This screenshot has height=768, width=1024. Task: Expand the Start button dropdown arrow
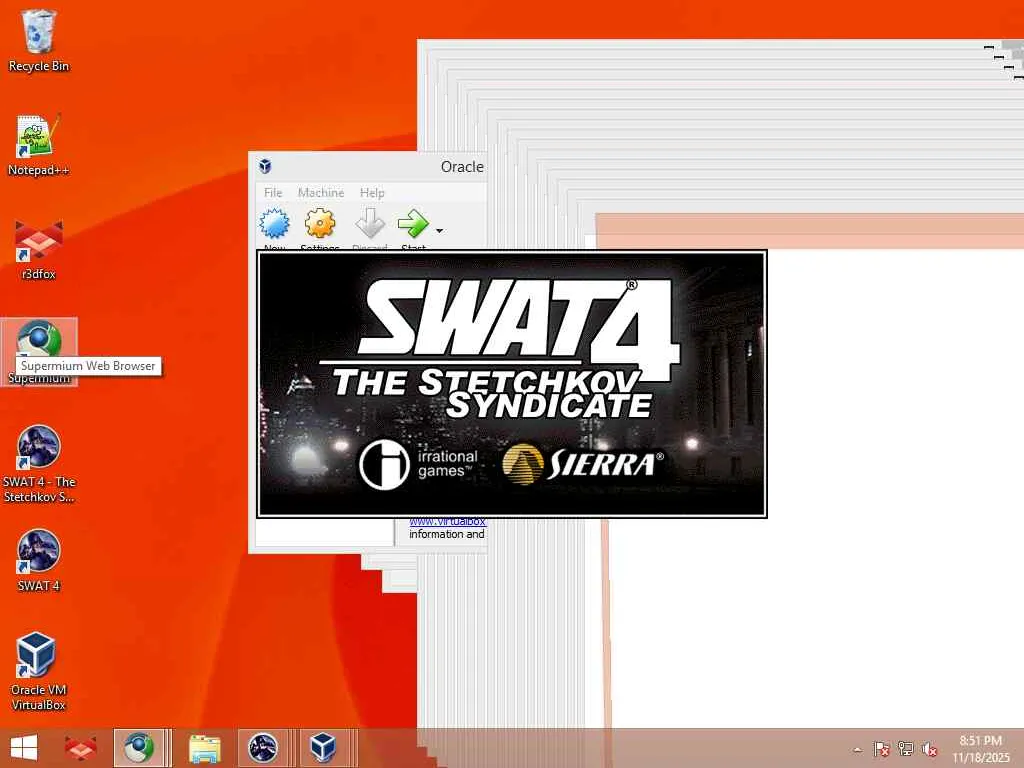(440, 231)
